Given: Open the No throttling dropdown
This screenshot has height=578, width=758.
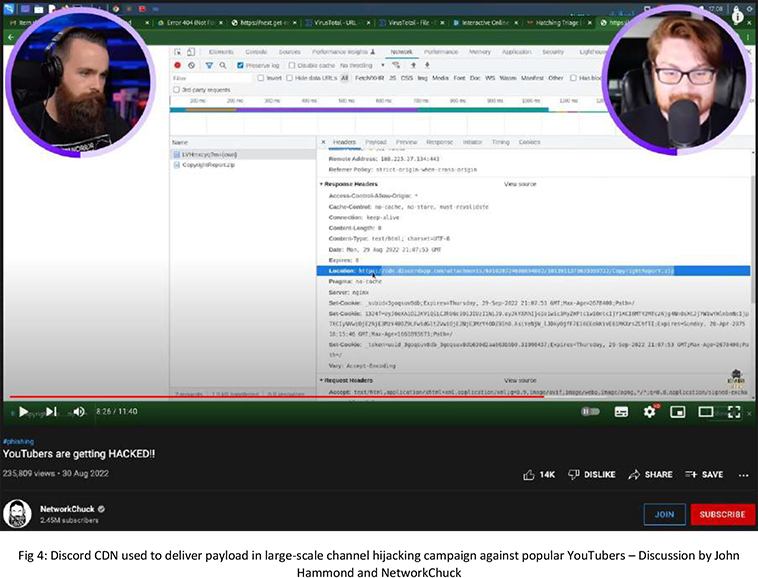Looking at the screenshot, I should 362,65.
